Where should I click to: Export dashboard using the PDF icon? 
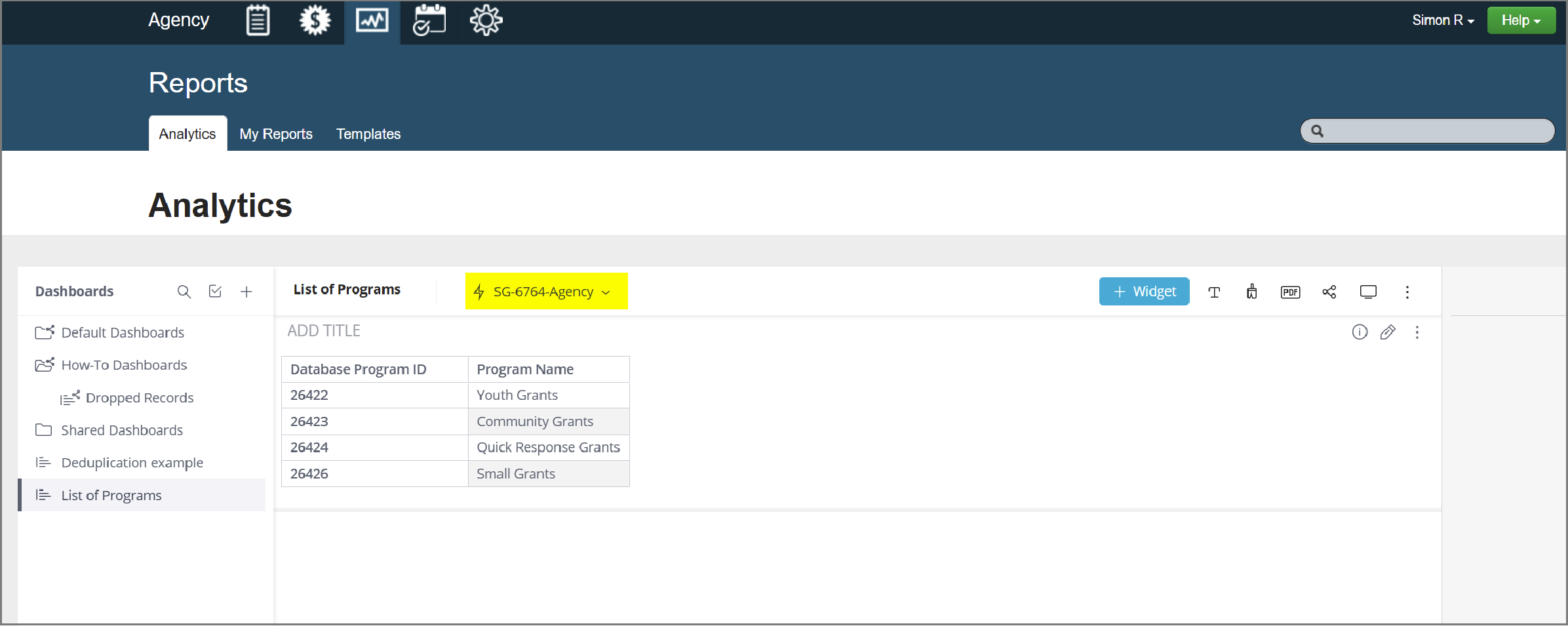point(1290,292)
